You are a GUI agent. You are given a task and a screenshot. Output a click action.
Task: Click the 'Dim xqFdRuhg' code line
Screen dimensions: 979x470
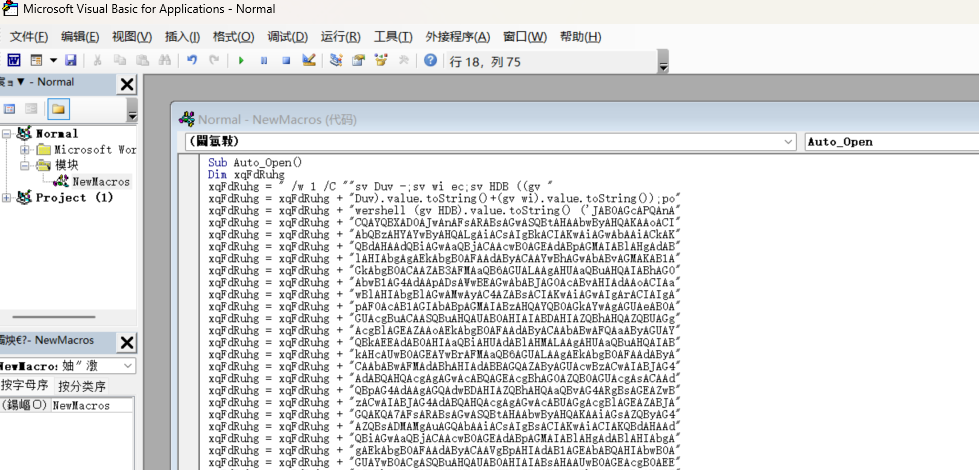pos(246,175)
